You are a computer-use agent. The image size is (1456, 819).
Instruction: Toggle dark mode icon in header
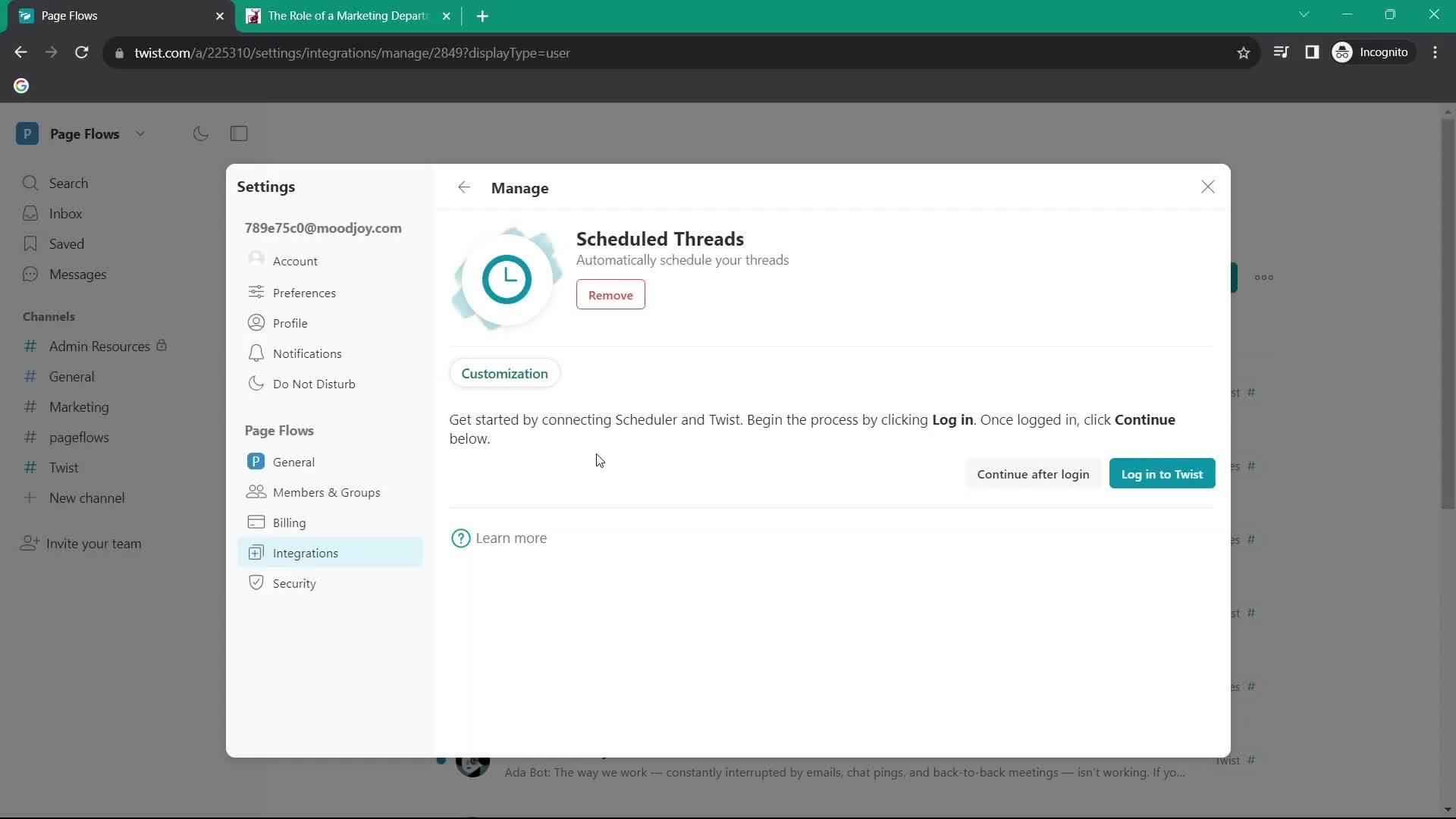point(201,133)
